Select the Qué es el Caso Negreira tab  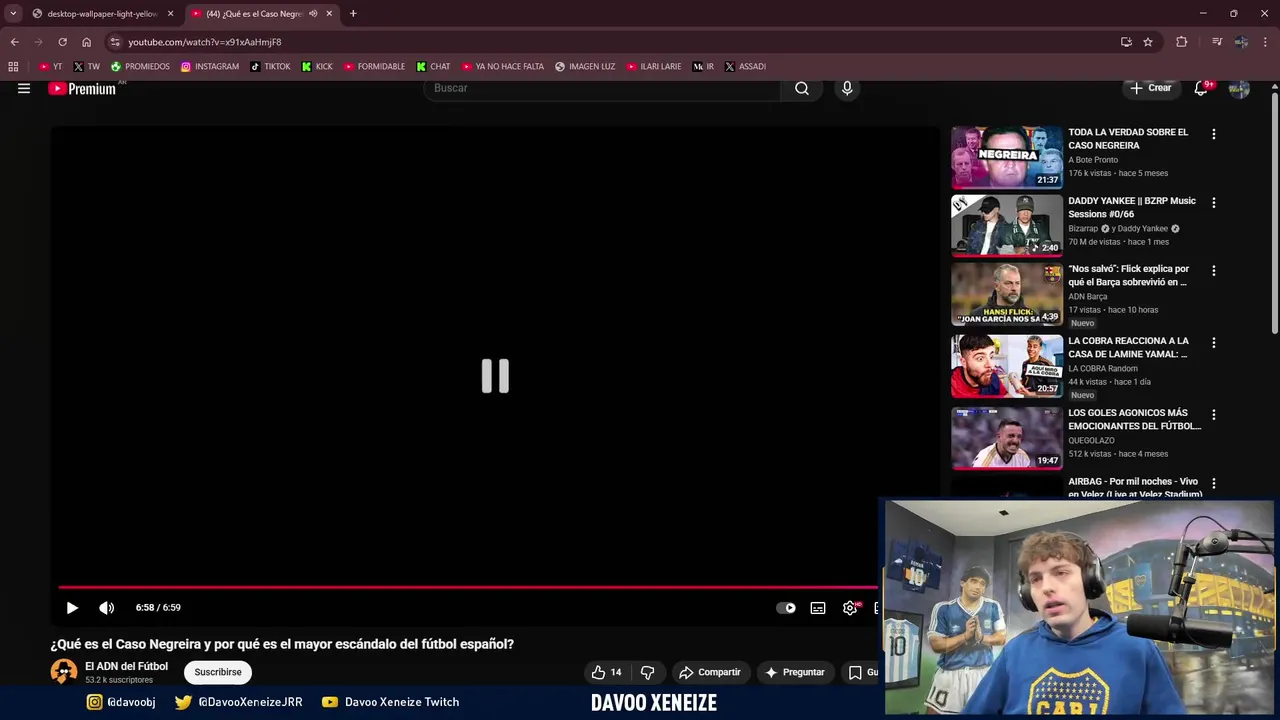click(255, 13)
